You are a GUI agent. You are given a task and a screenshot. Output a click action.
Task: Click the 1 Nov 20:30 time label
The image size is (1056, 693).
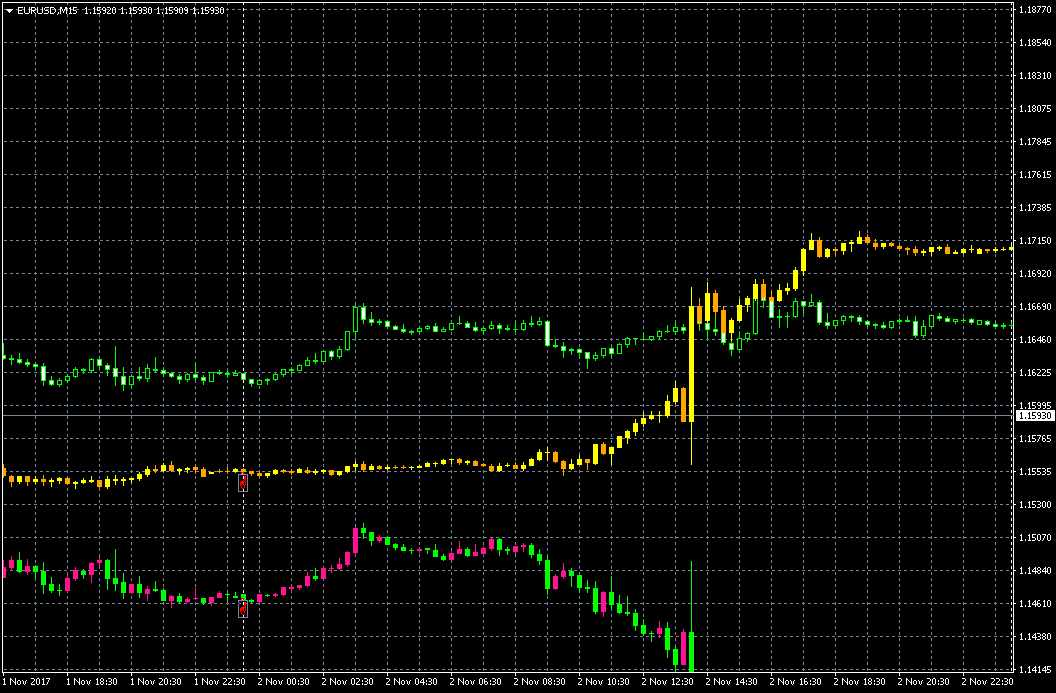coord(157,682)
